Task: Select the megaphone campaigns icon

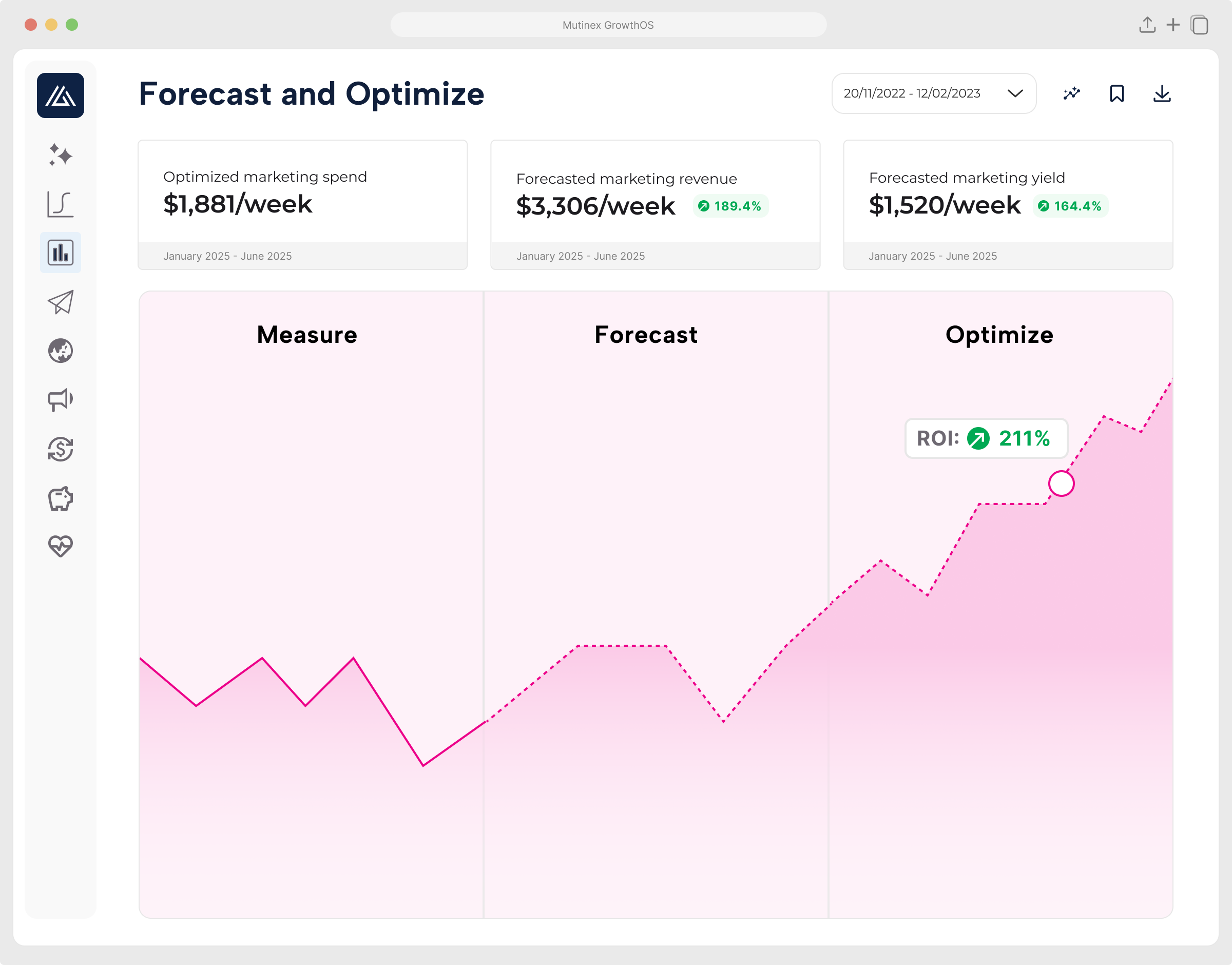Action: pyautogui.click(x=61, y=400)
